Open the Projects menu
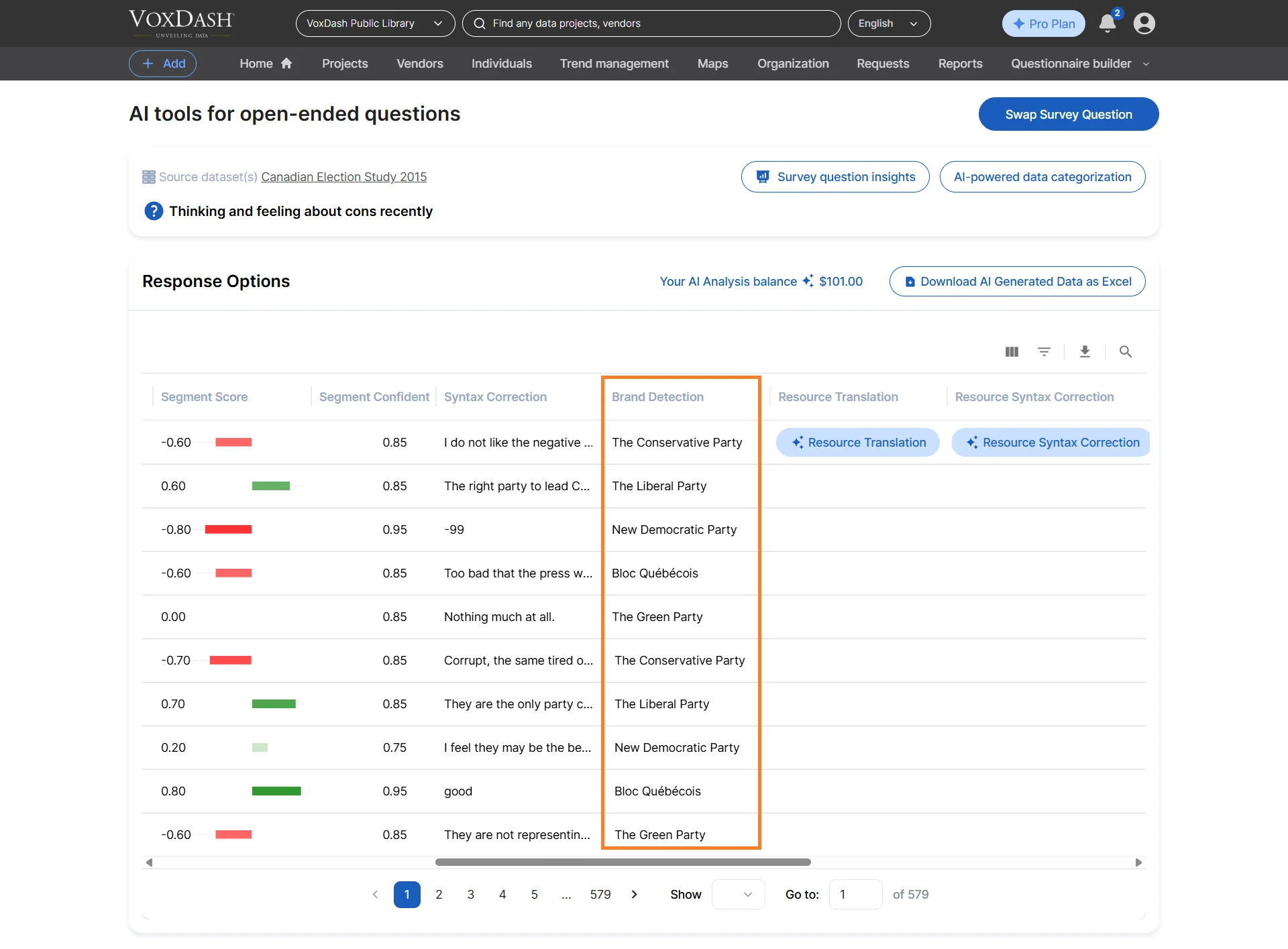The width and height of the screenshot is (1288, 949). (345, 64)
